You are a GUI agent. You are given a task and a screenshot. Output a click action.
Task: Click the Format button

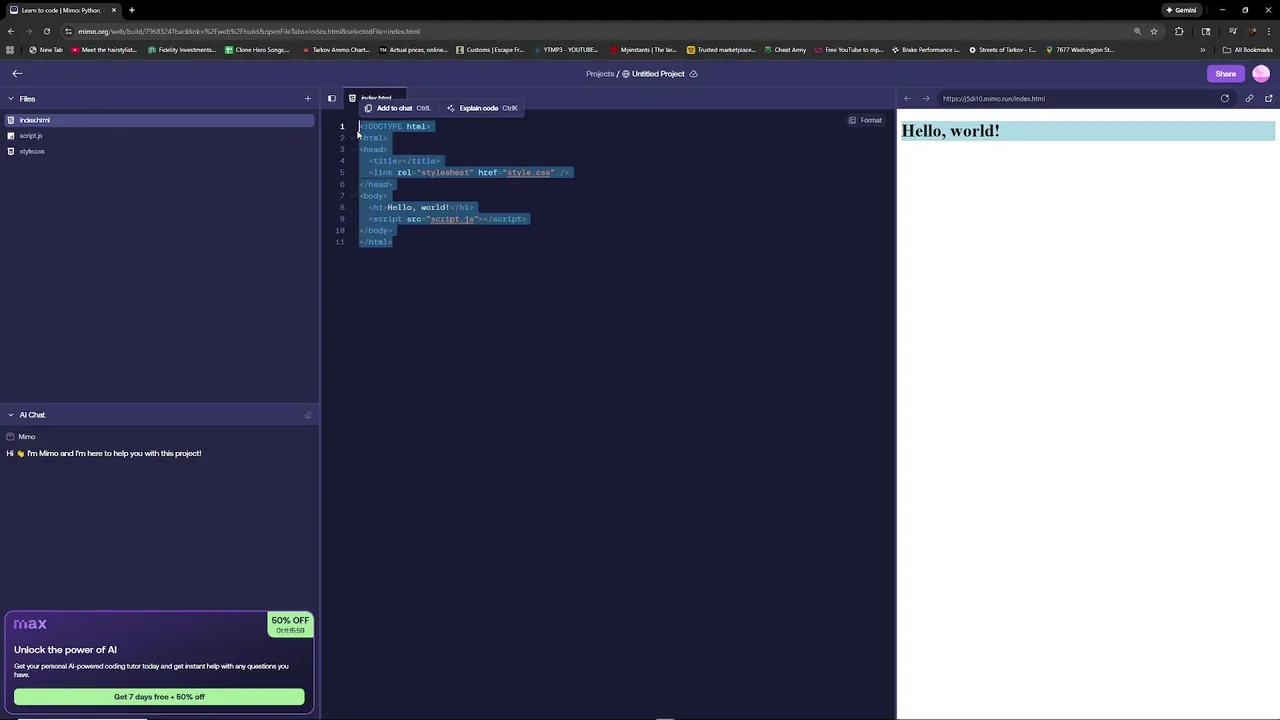point(866,120)
